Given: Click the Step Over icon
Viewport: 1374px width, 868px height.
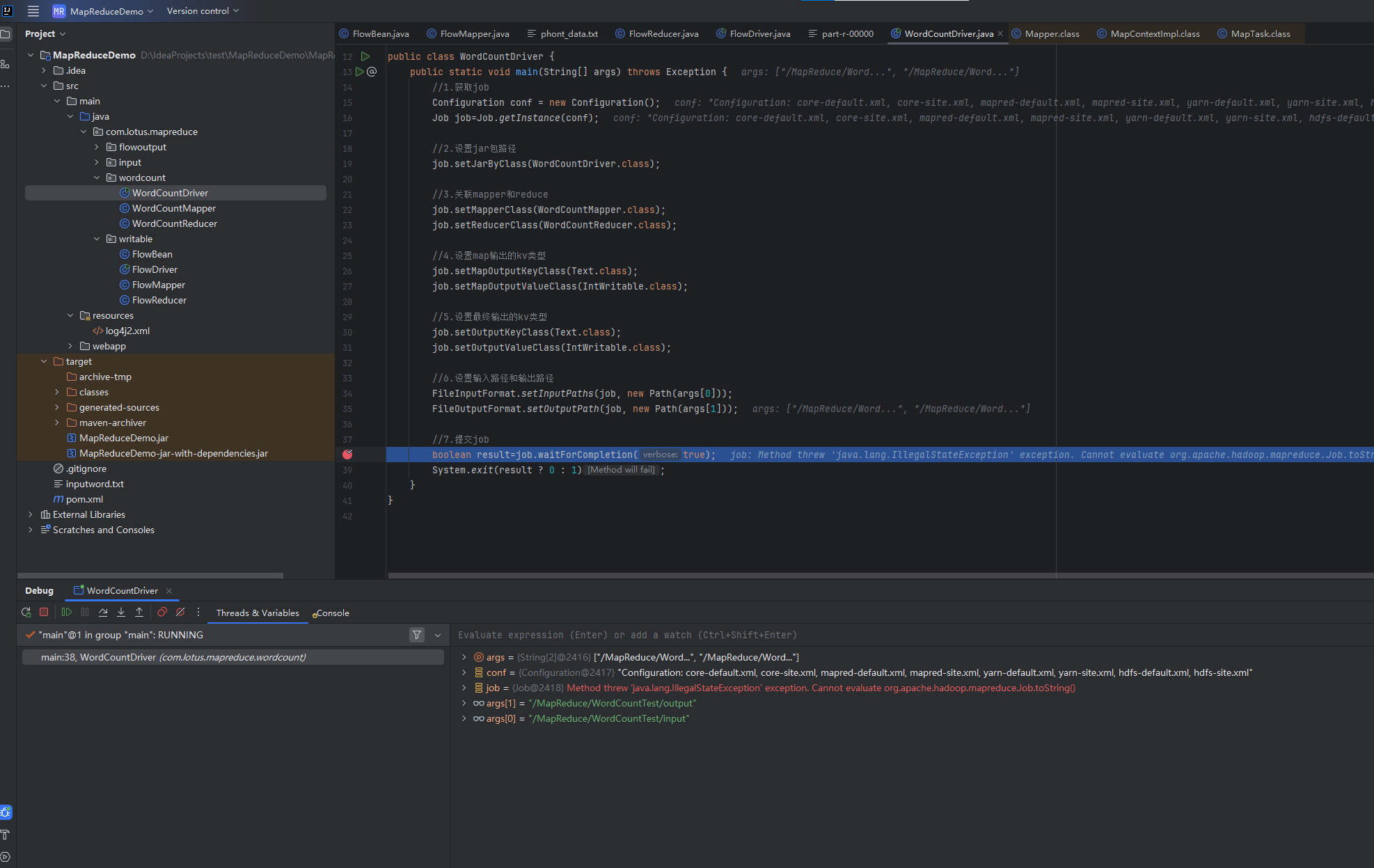Looking at the screenshot, I should pos(103,613).
